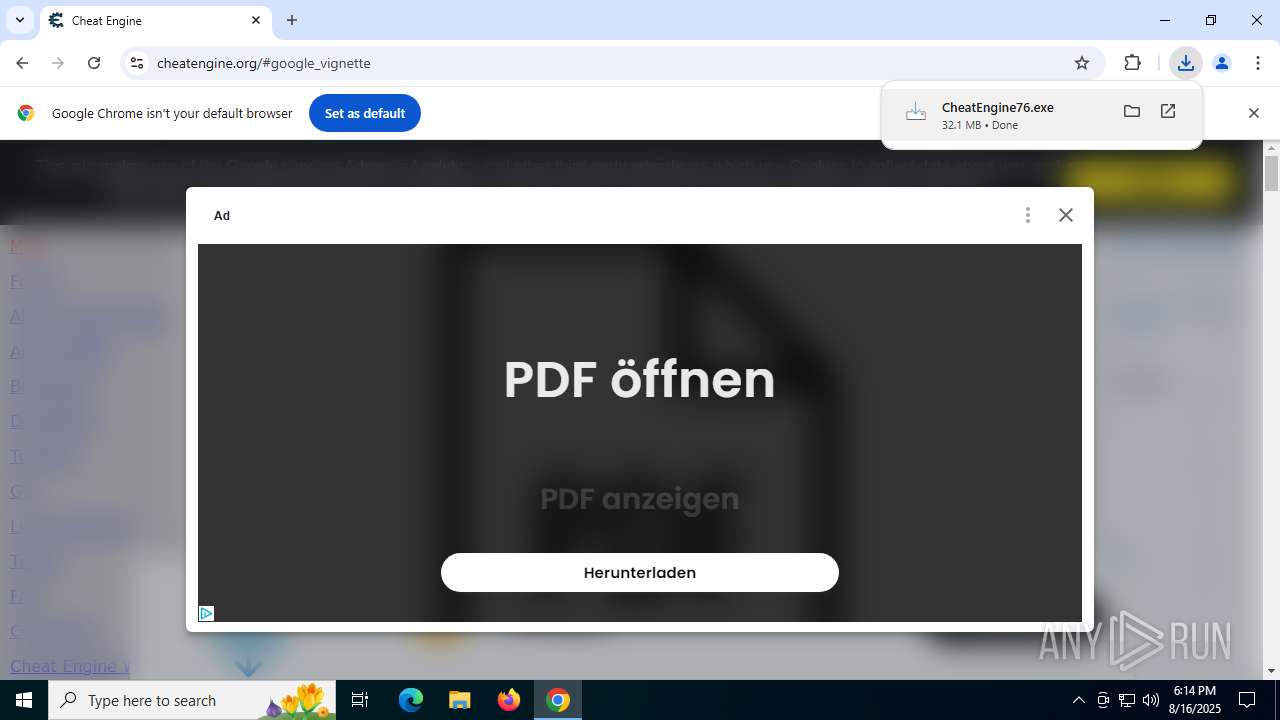Open the tab search dropdown arrow
Image resolution: width=1280 pixels, height=720 pixels.
(x=19, y=20)
